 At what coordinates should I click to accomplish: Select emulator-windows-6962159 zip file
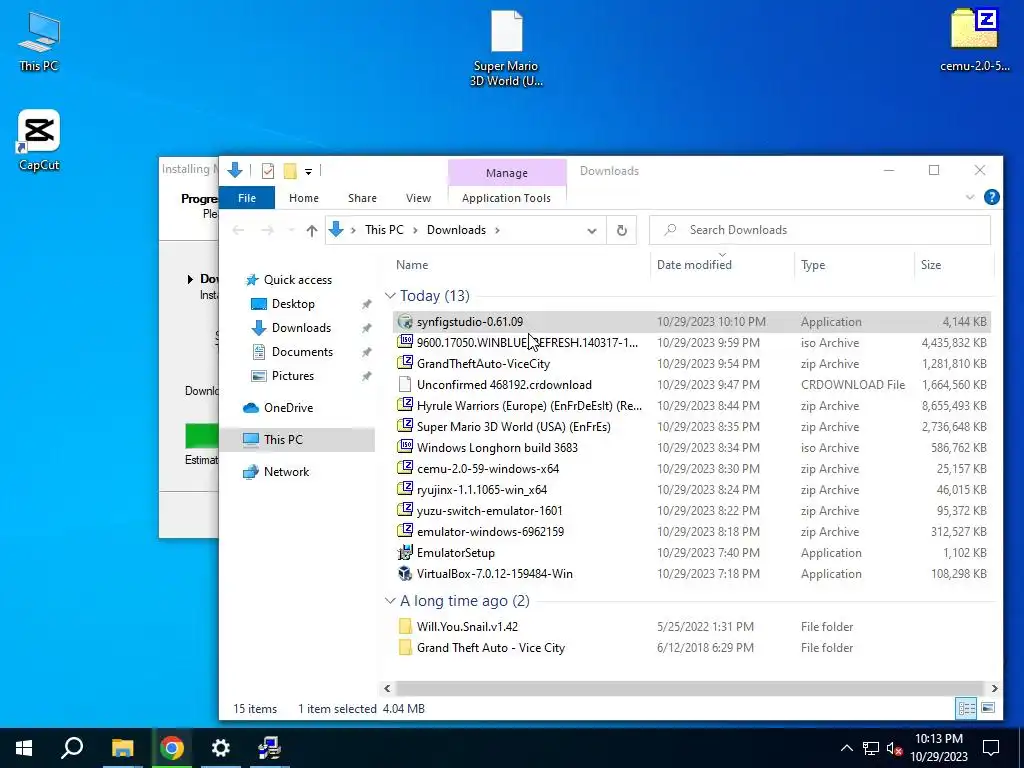(x=692, y=532)
